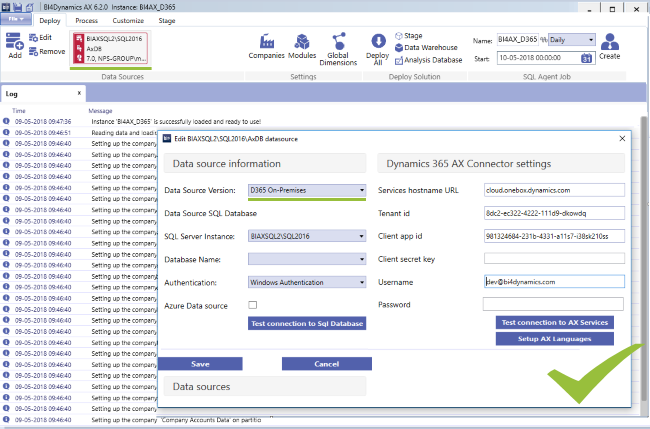
Task: Click info icon of 09:47:36 log entry
Action: coord(6,121)
